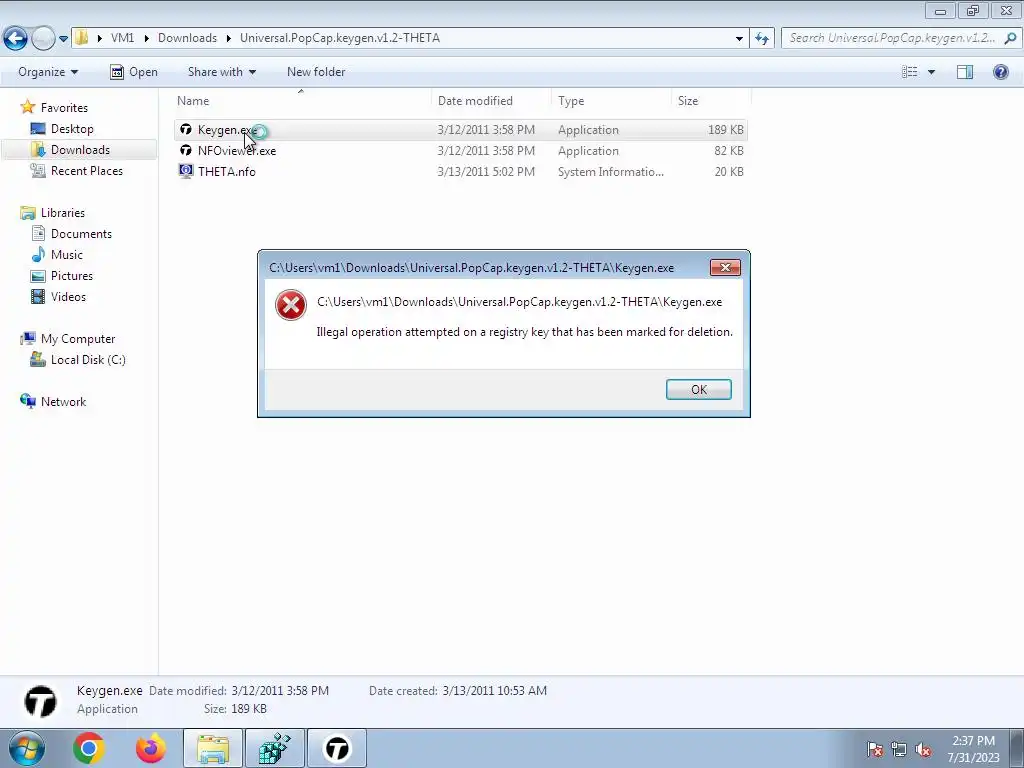Click the address bar refresh button
The image size is (1024, 768).
coord(762,39)
